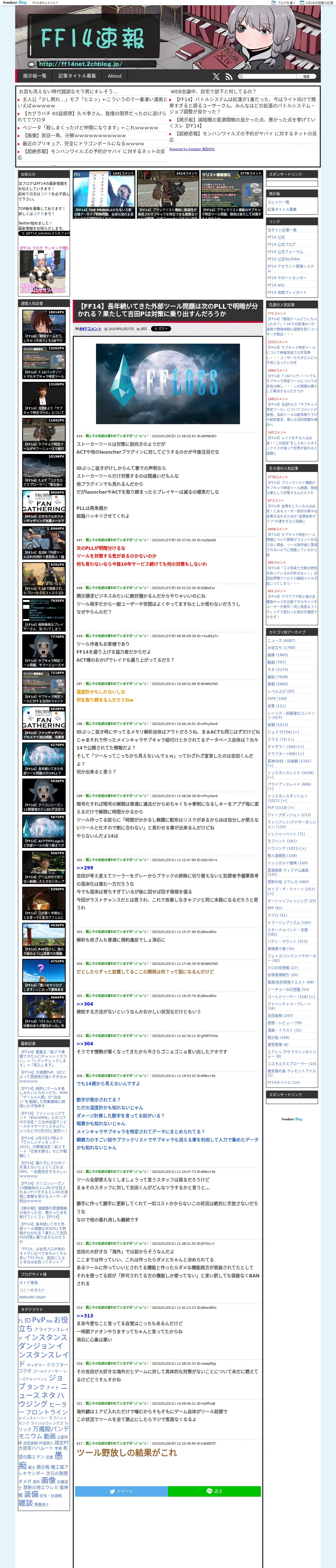Viewport: 336px width, 1568px height.
Task: Open the popular article thumbnail marked 4753PV
Action: [44, 976]
